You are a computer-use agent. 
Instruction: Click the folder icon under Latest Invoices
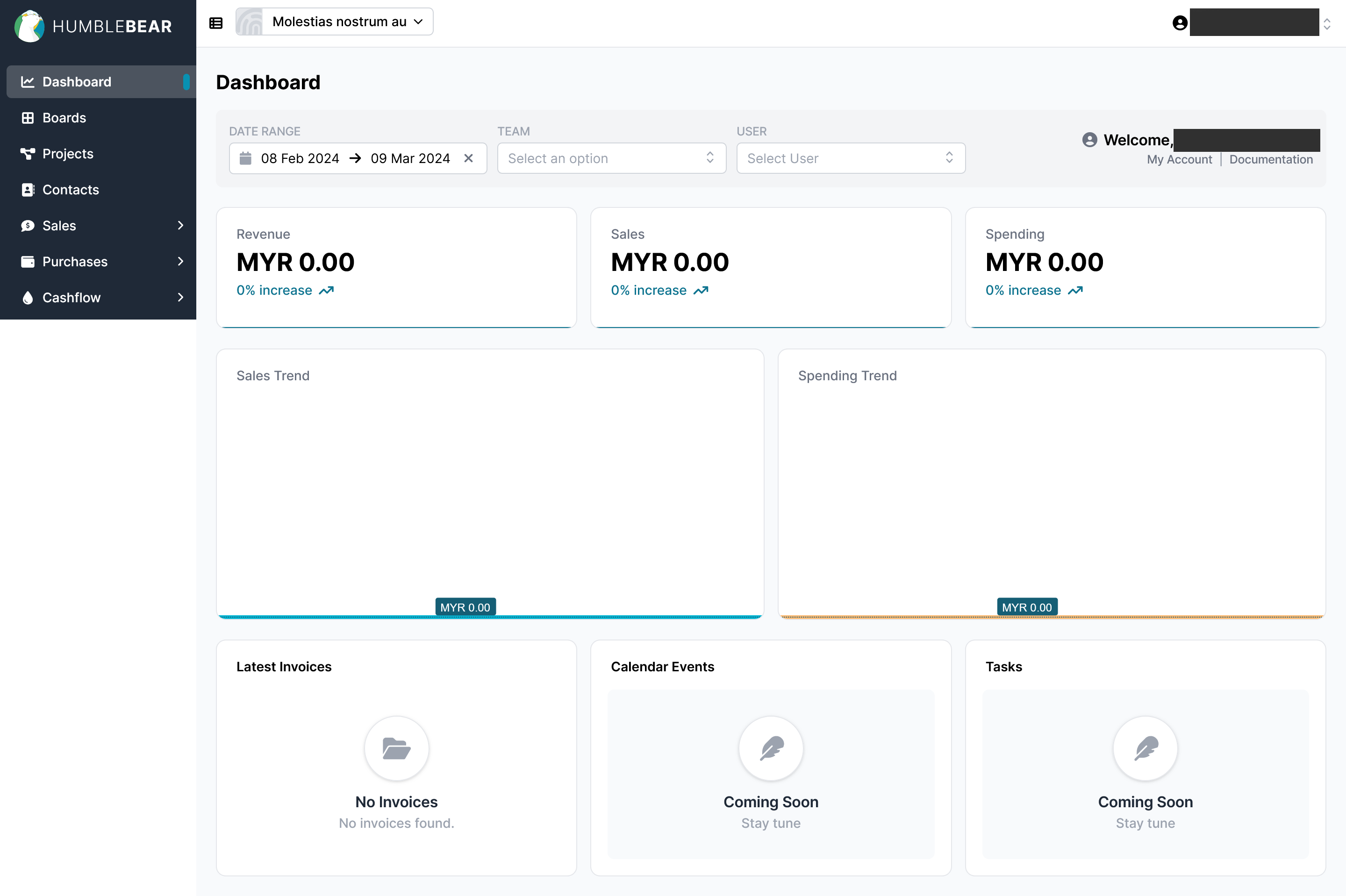[x=396, y=748]
